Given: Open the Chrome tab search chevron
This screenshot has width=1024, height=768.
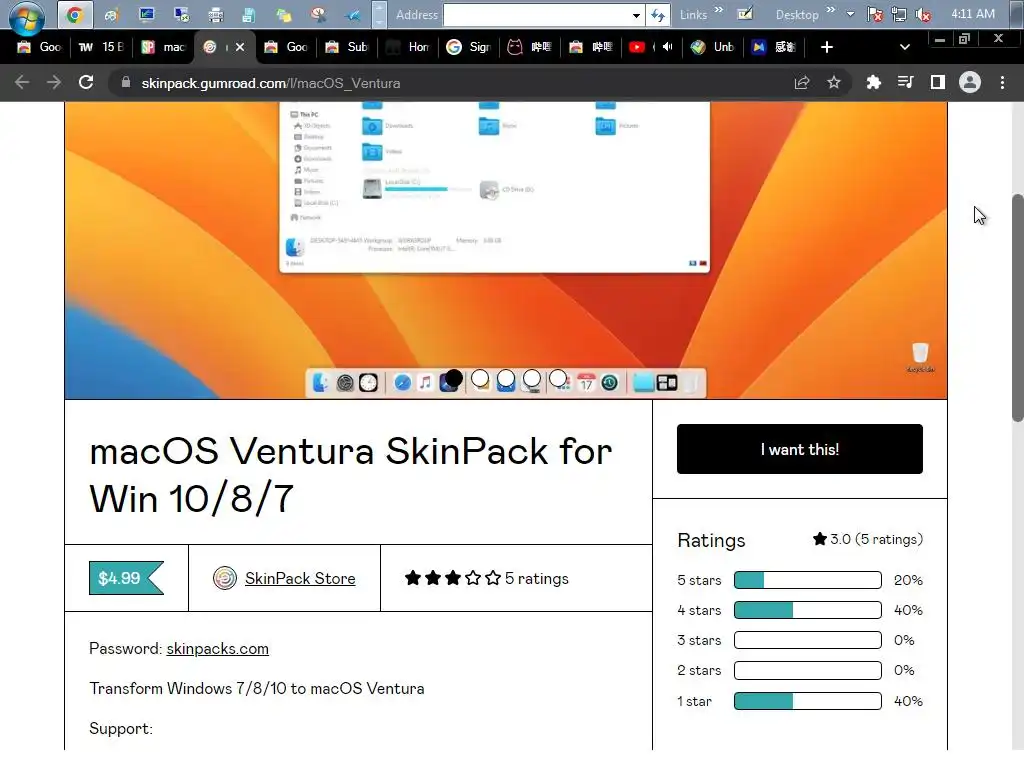Looking at the screenshot, I should 904,47.
